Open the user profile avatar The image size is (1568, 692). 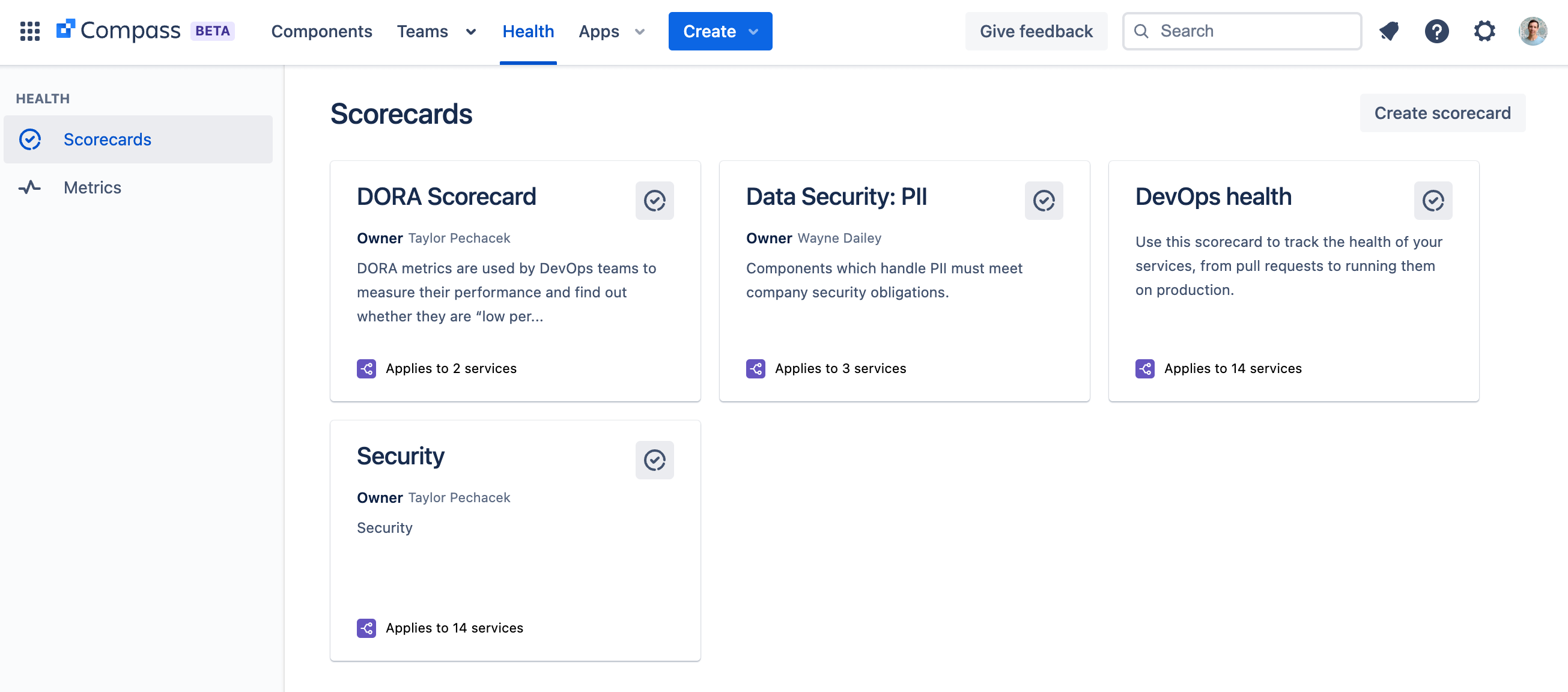[x=1533, y=31]
